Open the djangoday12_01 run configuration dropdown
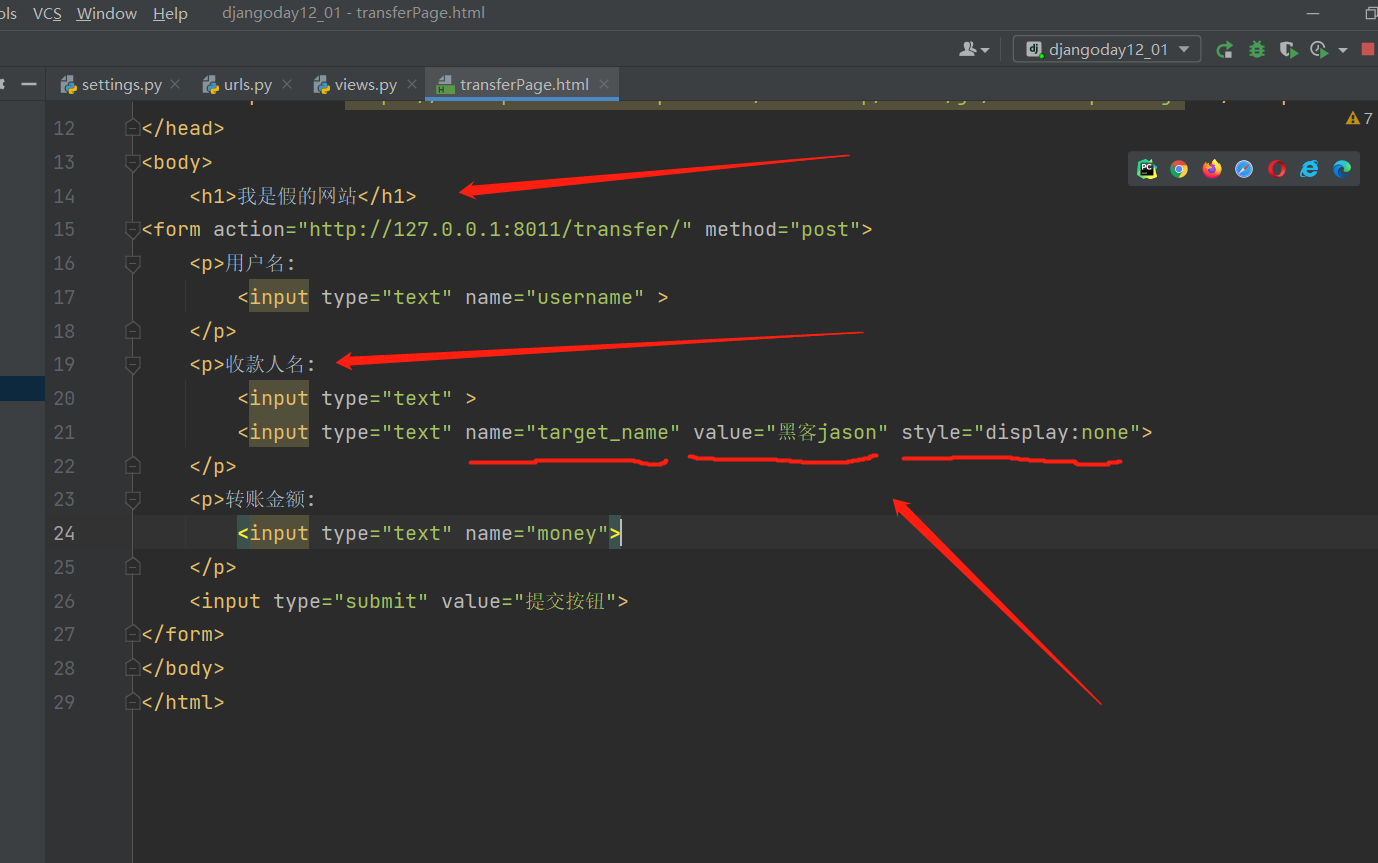The image size is (1378, 863). click(x=1107, y=49)
